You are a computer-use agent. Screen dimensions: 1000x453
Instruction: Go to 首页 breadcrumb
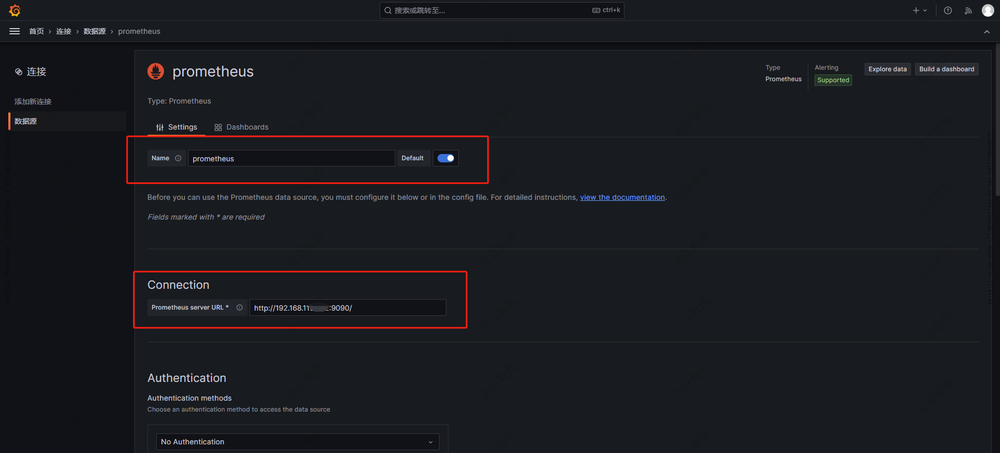coord(36,31)
